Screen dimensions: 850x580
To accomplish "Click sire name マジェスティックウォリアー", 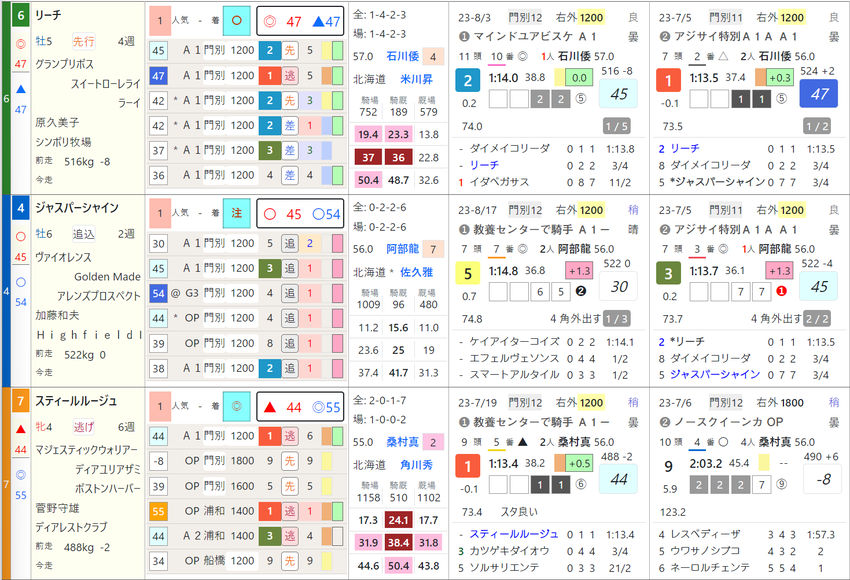I will (87, 449).
